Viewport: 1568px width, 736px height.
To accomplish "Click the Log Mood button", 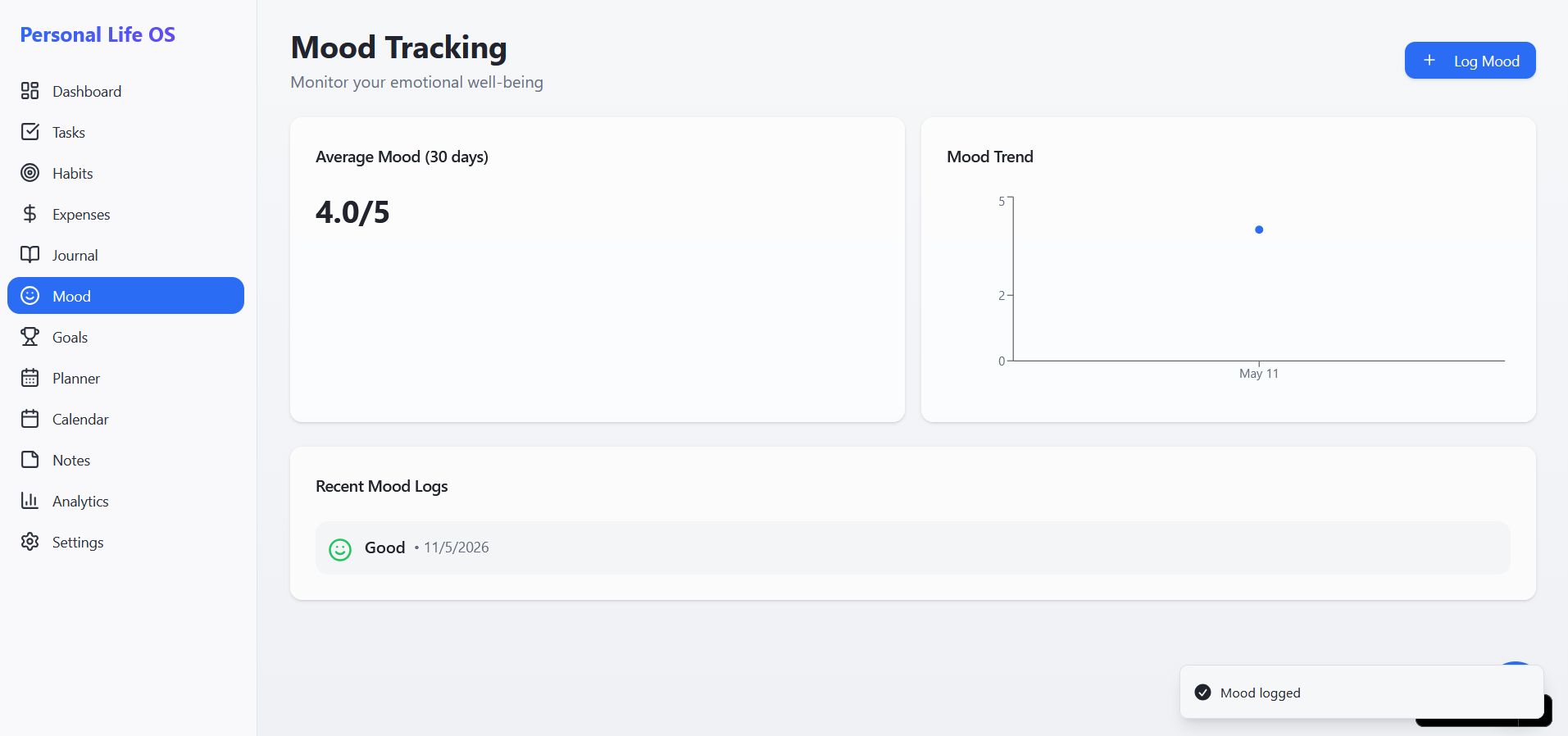I will point(1470,61).
